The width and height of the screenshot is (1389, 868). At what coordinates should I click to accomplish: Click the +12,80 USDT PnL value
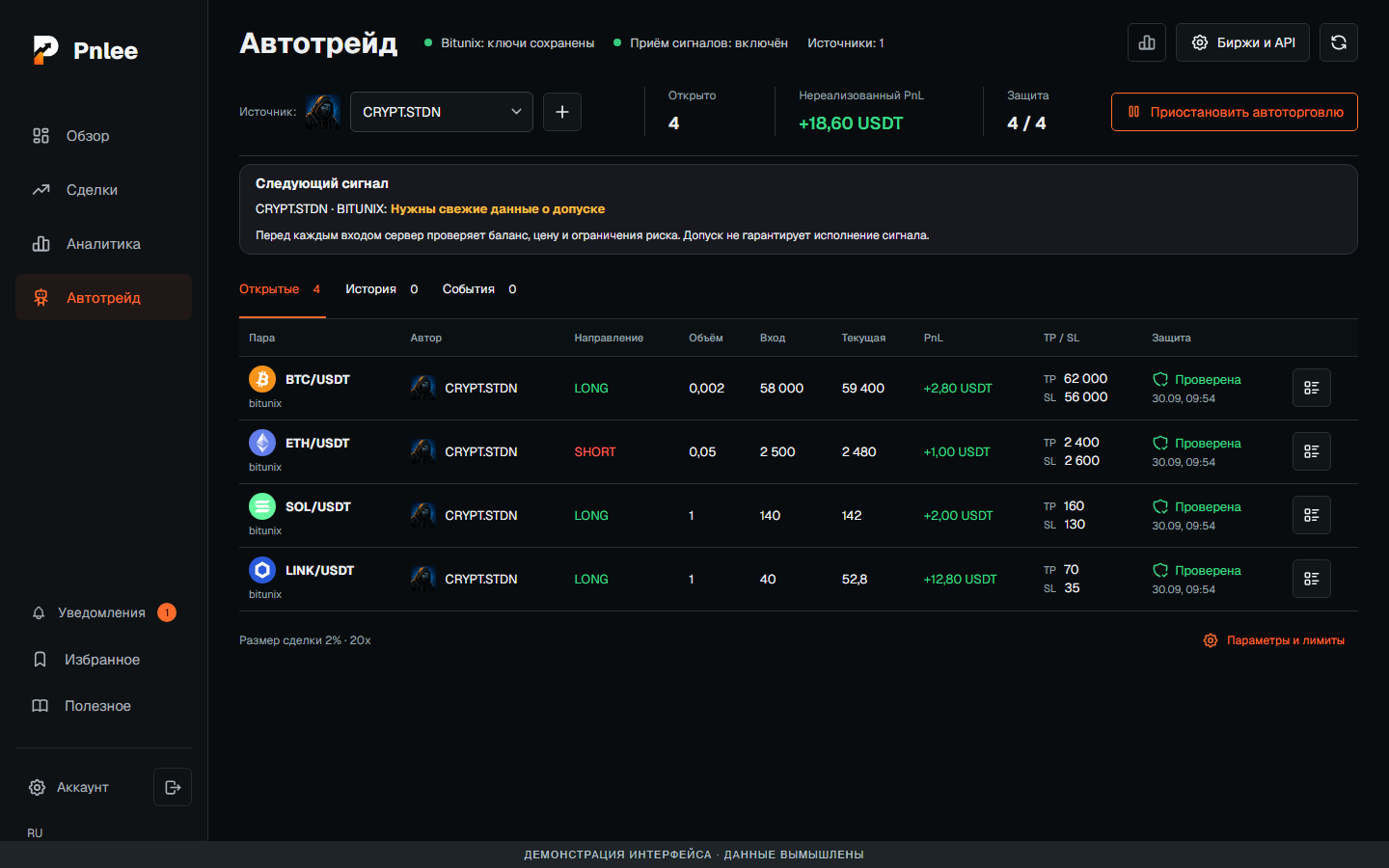pos(961,580)
